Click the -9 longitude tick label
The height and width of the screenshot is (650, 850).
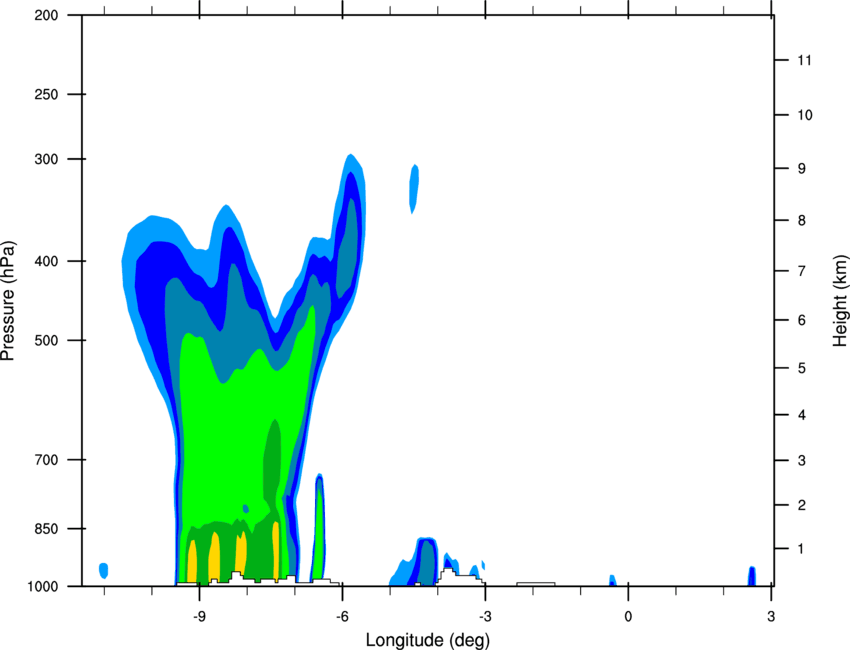(199, 617)
